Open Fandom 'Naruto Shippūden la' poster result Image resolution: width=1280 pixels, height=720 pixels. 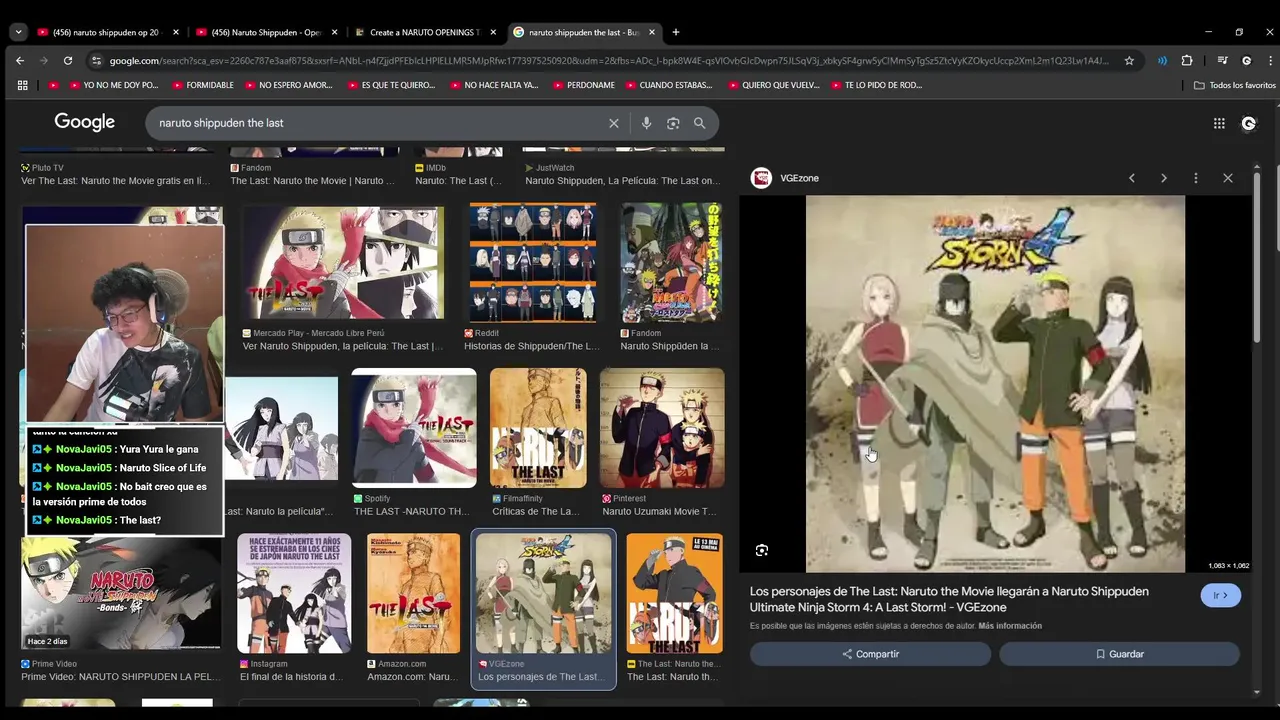click(x=671, y=263)
